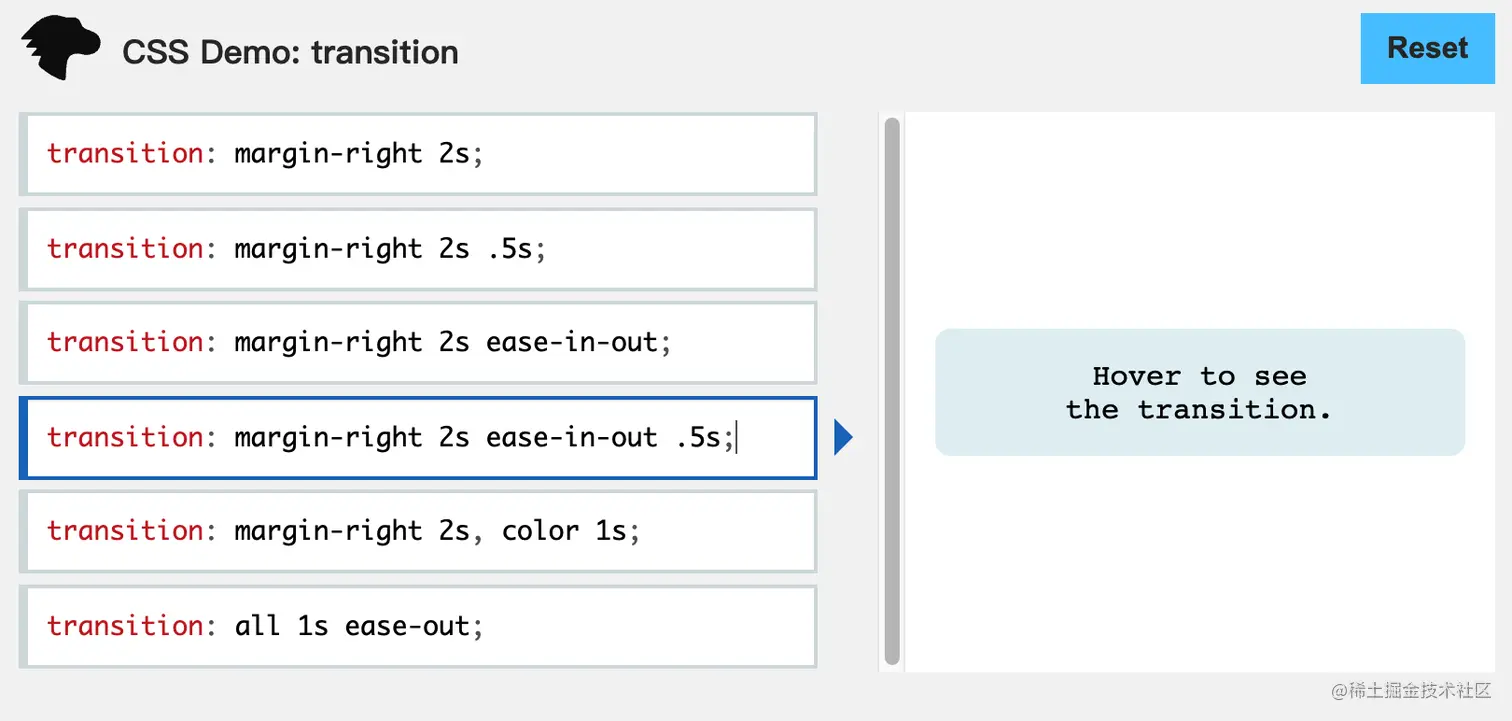
Task: Place cursor after ".5s;" in the selected example
Action: coord(736,437)
